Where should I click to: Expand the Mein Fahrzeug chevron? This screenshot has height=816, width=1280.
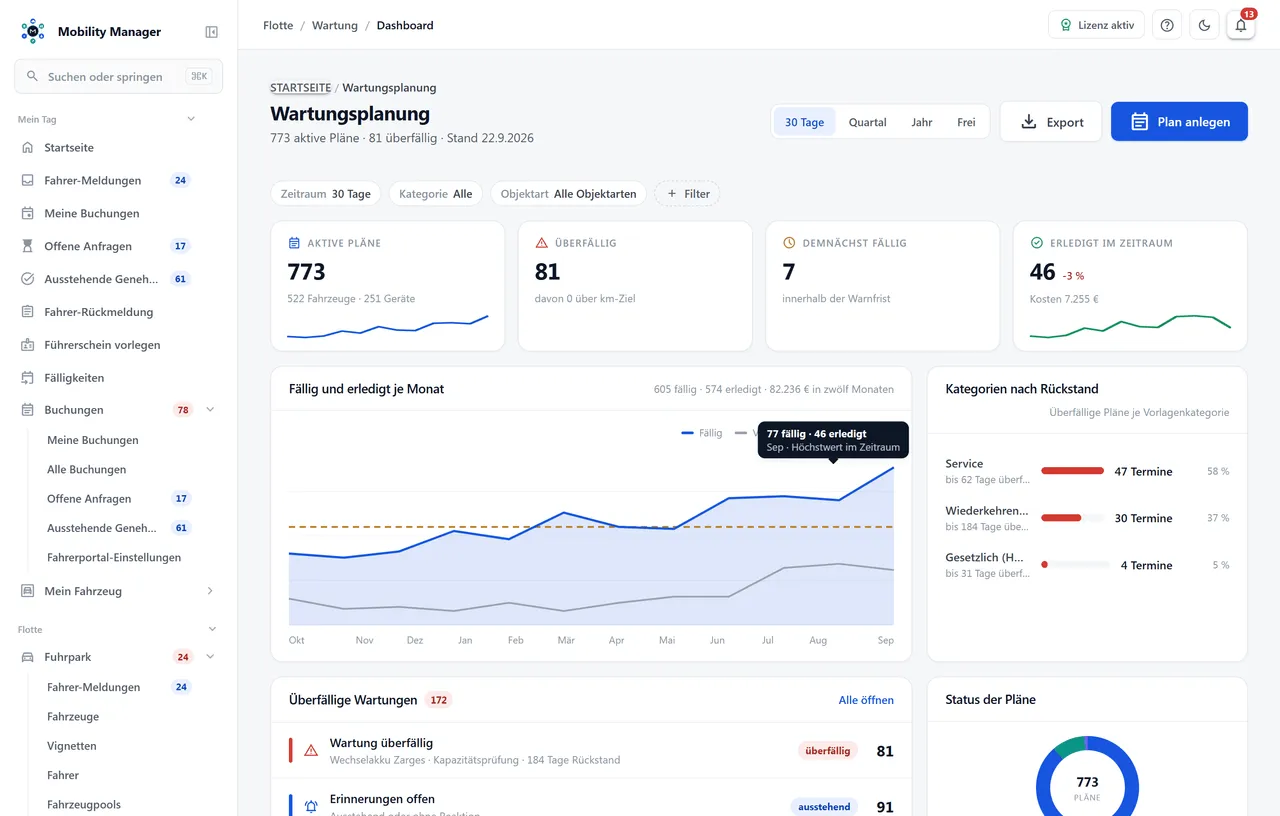[x=210, y=591]
